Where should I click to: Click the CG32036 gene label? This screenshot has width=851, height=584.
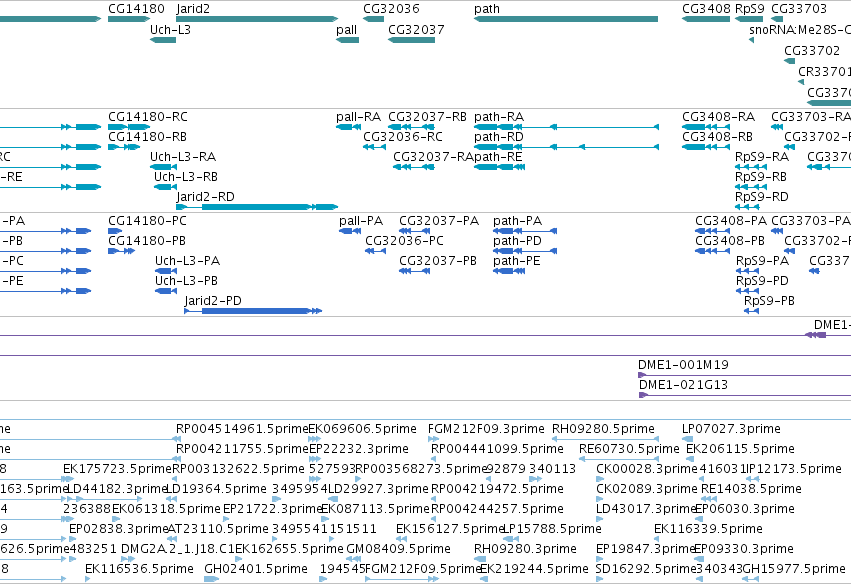click(x=391, y=9)
